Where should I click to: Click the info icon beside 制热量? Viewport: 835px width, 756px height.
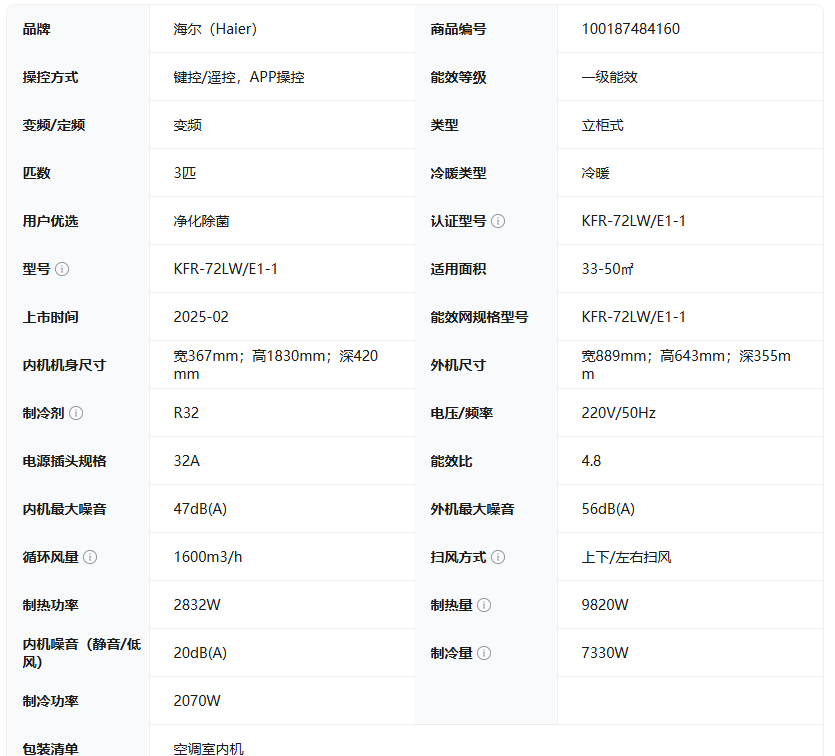click(484, 605)
